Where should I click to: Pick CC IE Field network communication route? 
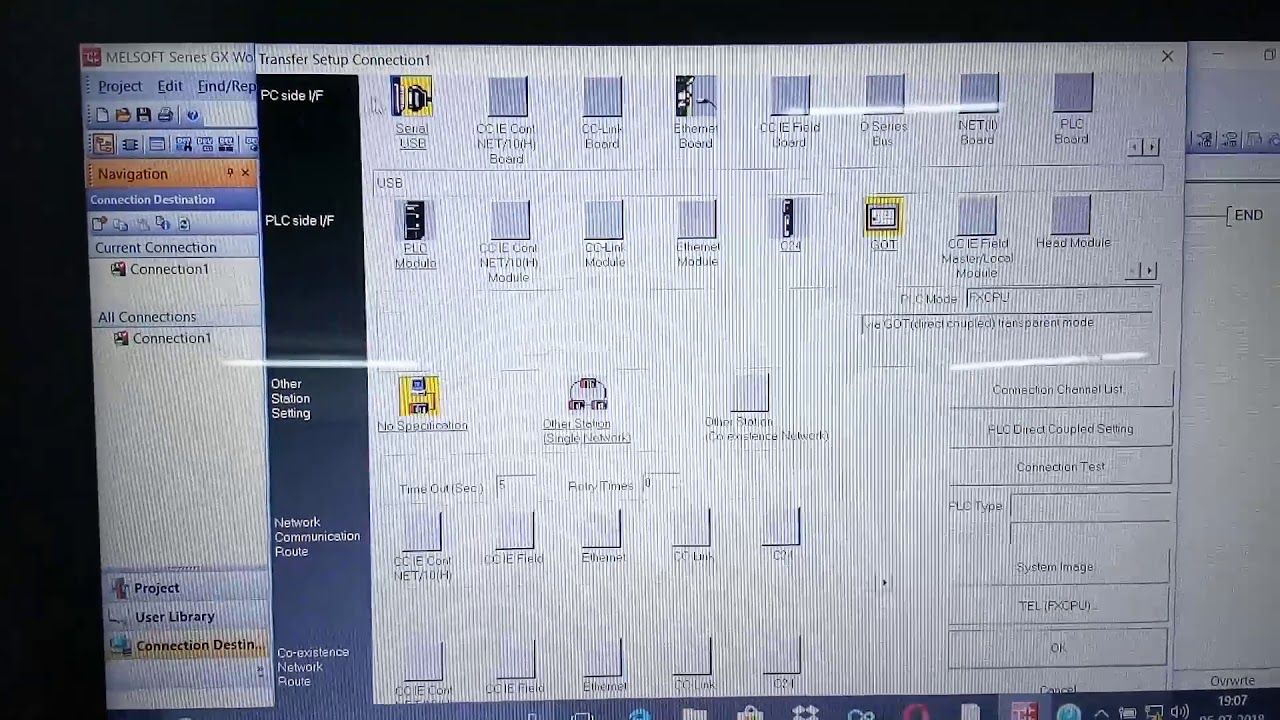[x=514, y=531]
